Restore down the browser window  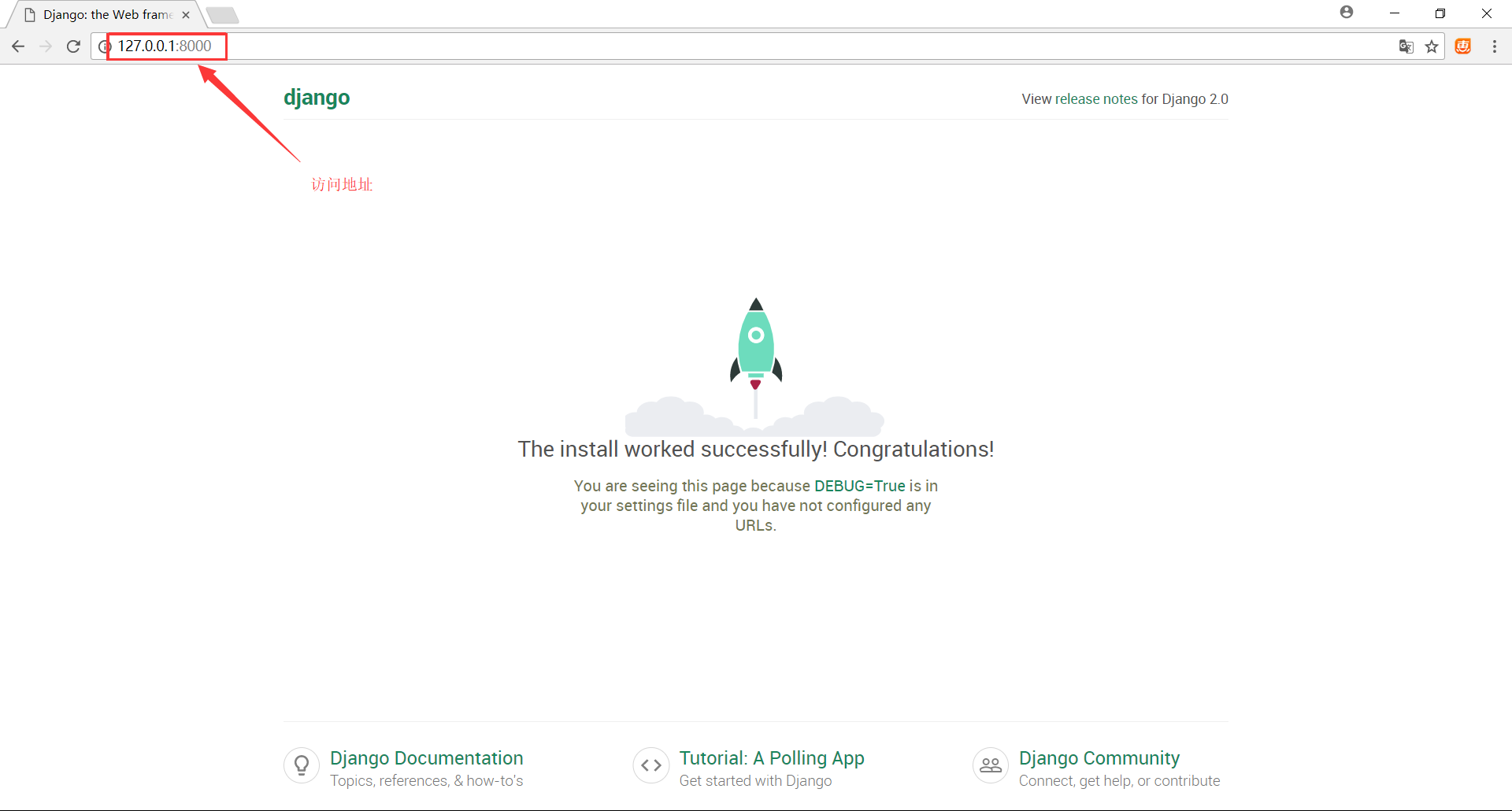[1440, 13]
